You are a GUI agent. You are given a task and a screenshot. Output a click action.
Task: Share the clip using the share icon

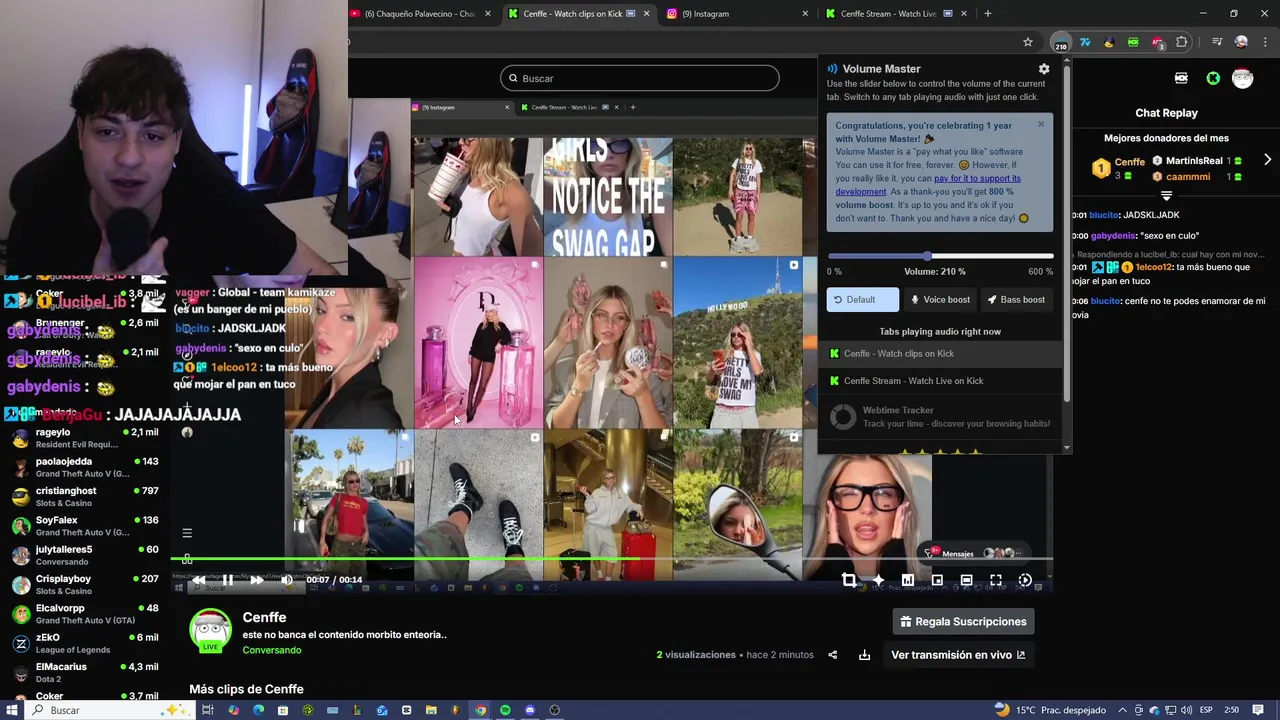pos(832,655)
